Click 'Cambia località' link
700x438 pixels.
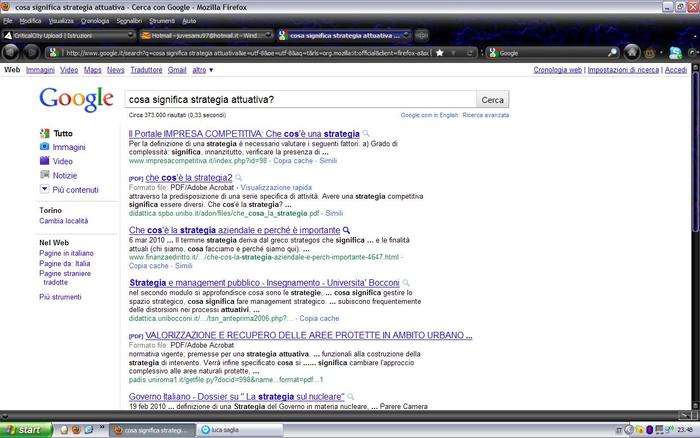click(63, 221)
